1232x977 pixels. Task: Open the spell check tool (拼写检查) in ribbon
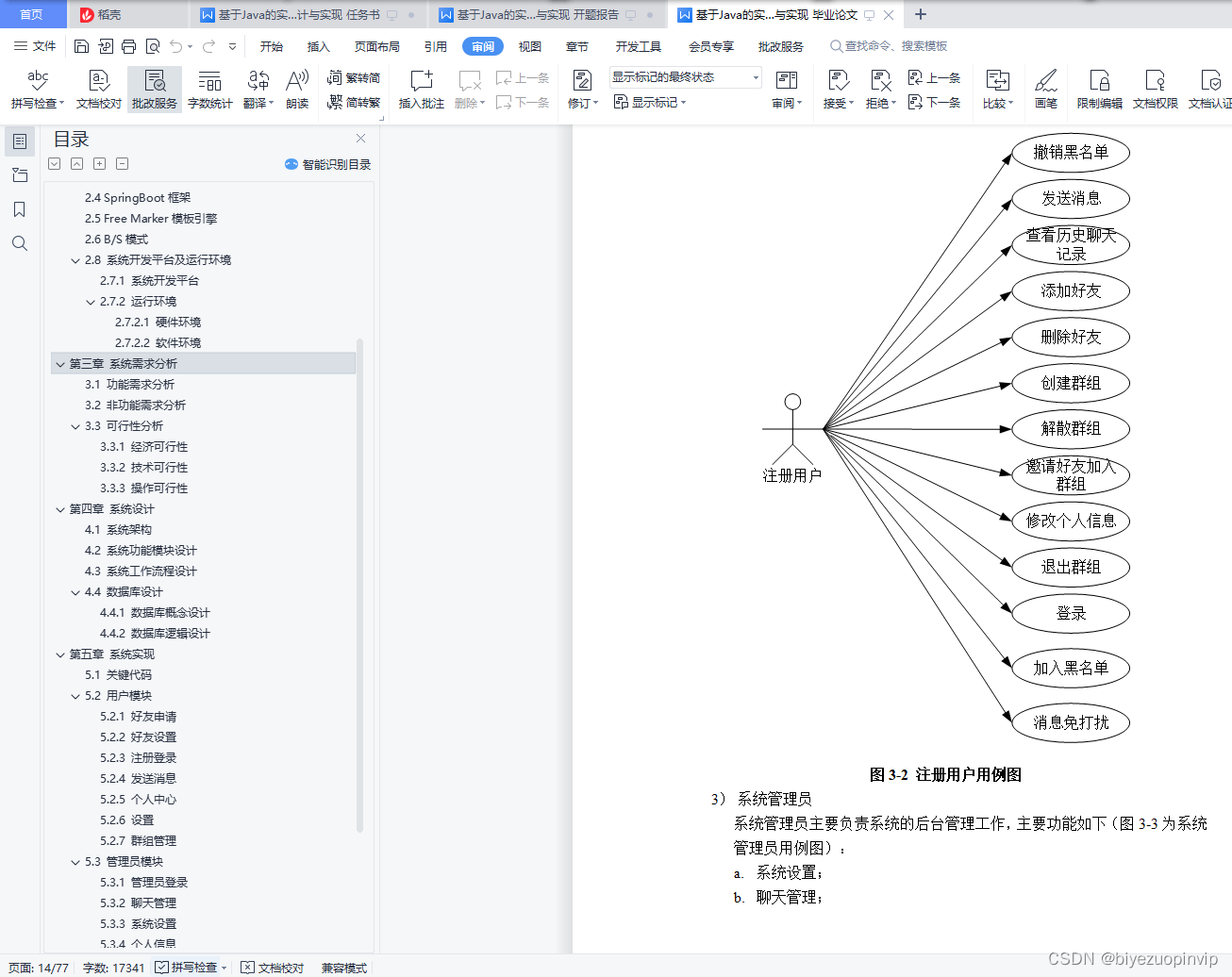coord(38,90)
